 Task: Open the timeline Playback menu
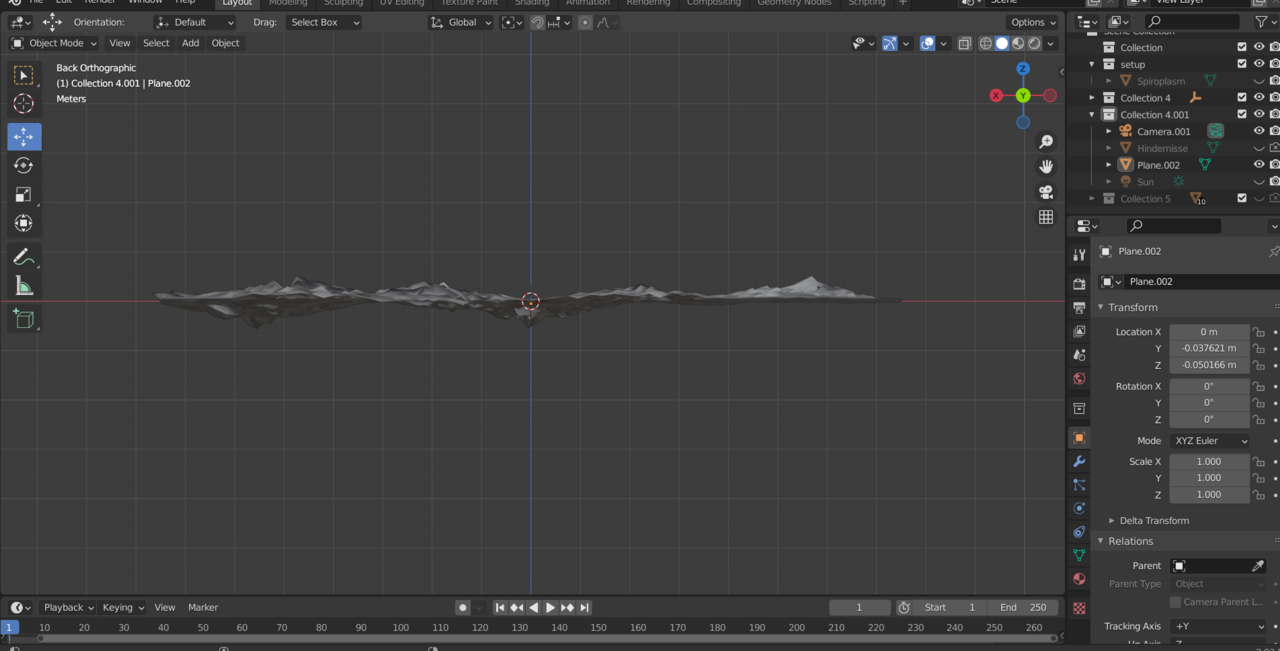click(x=68, y=607)
